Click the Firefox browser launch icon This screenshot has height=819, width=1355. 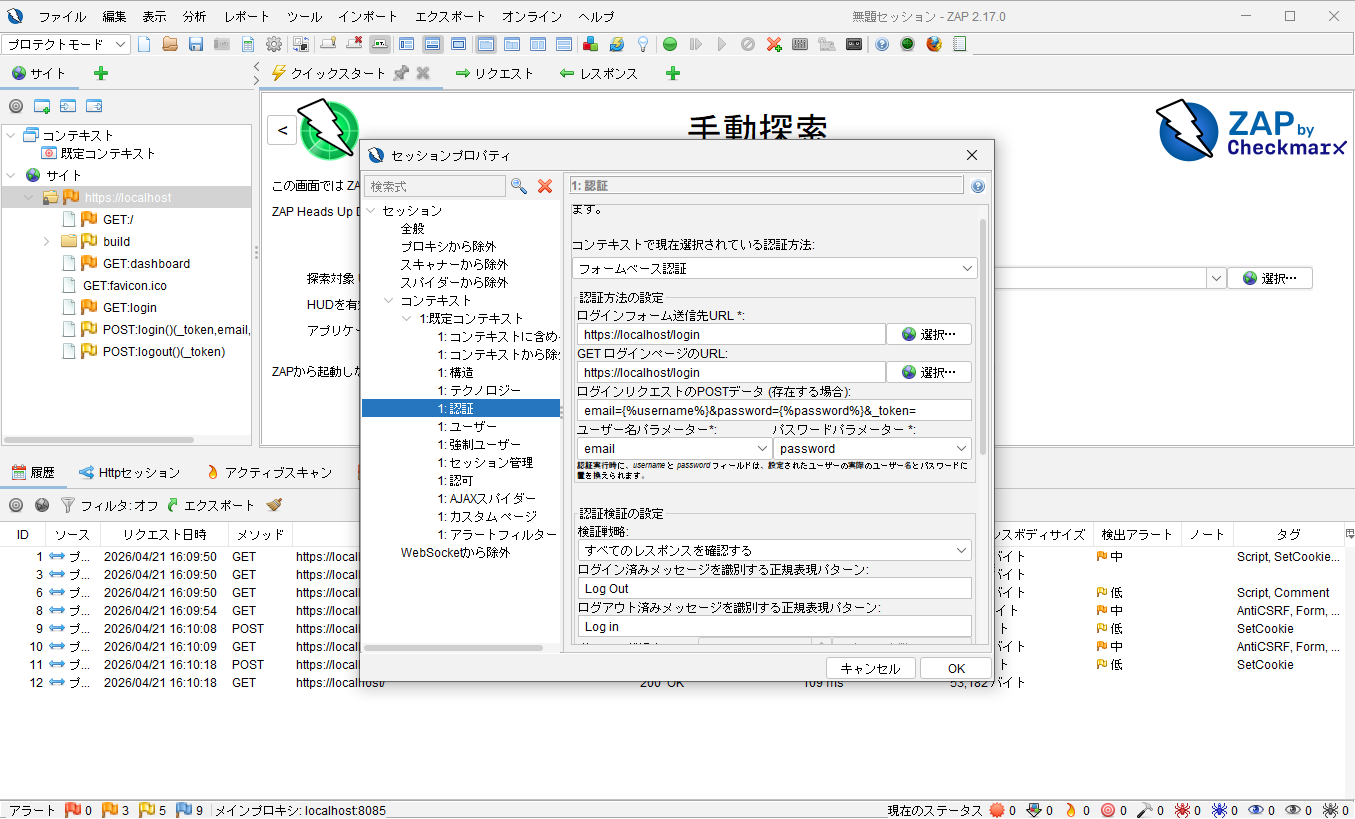[x=933, y=44]
